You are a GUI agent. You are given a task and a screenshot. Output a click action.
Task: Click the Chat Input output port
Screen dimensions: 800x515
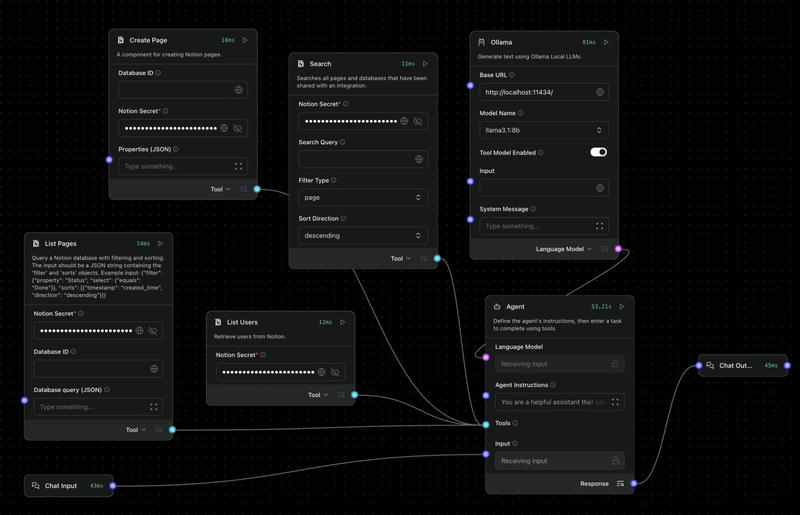coord(113,485)
